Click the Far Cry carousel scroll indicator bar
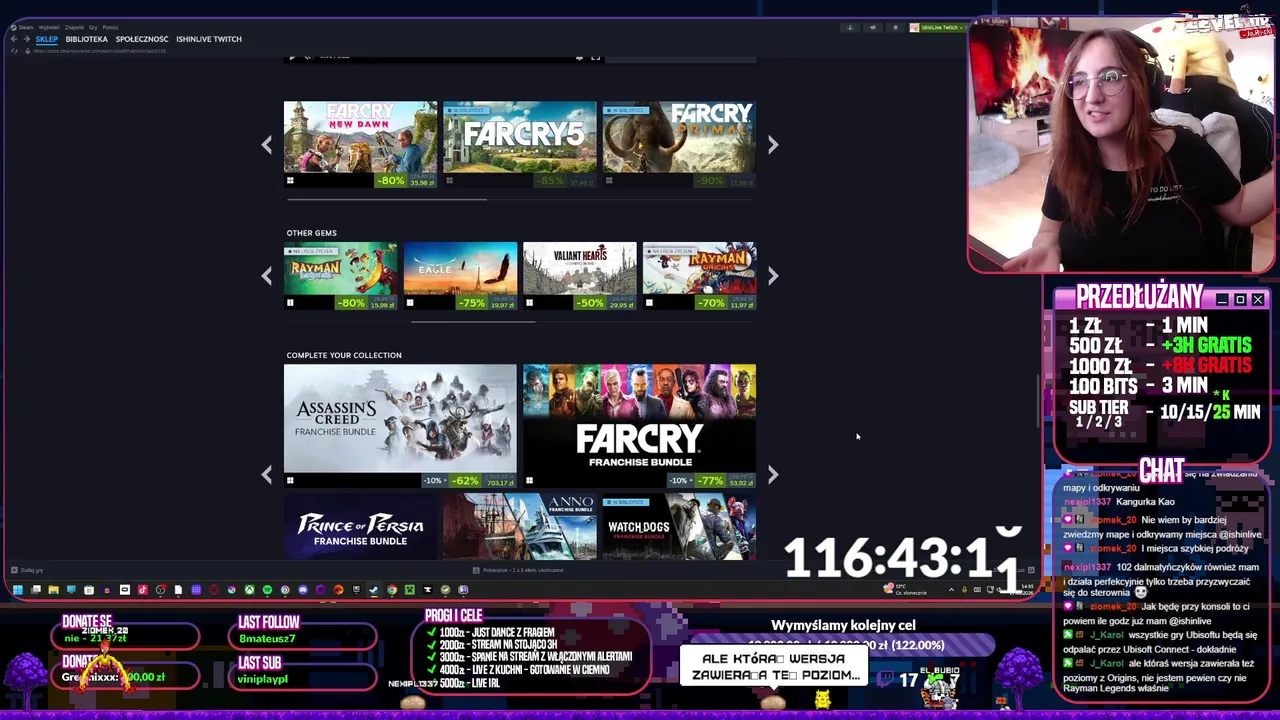 pyautogui.click(x=386, y=200)
